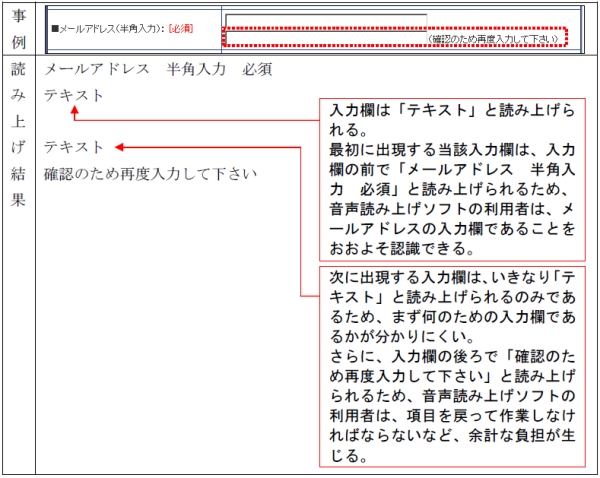
Task: Click the sentence 最初に出現する当該入力欄は in upper callout
Action: tap(452, 150)
